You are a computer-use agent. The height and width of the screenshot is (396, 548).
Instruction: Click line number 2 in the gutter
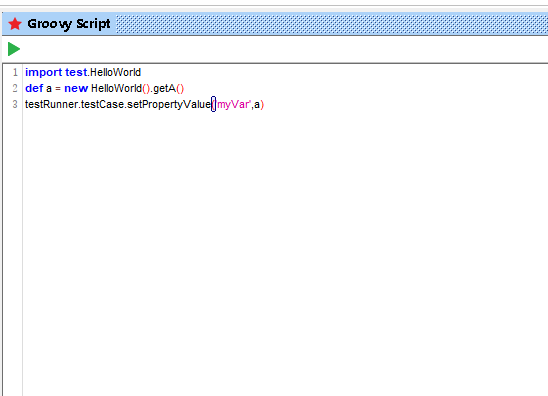coord(15,88)
